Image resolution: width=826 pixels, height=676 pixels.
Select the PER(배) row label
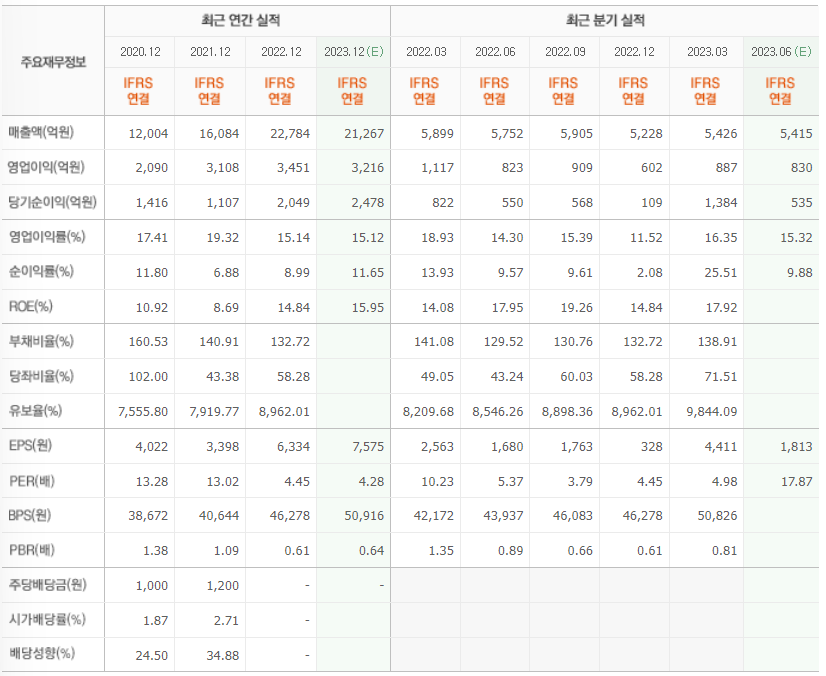(32, 481)
